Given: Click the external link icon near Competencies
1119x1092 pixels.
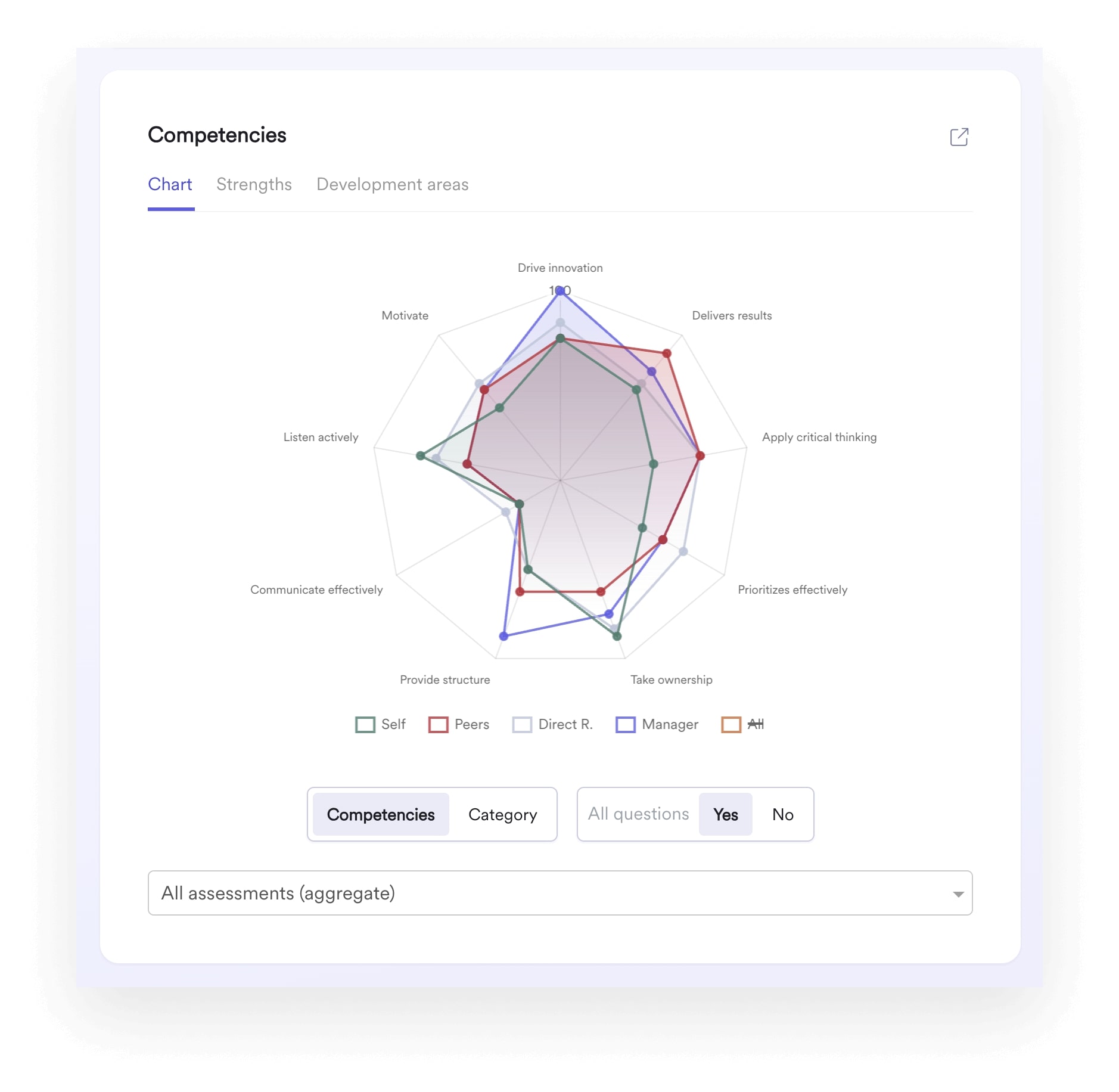Looking at the screenshot, I should pyautogui.click(x=959, y=137).
